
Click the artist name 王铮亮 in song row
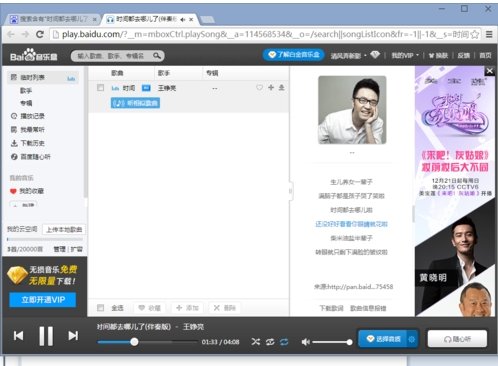167,88
